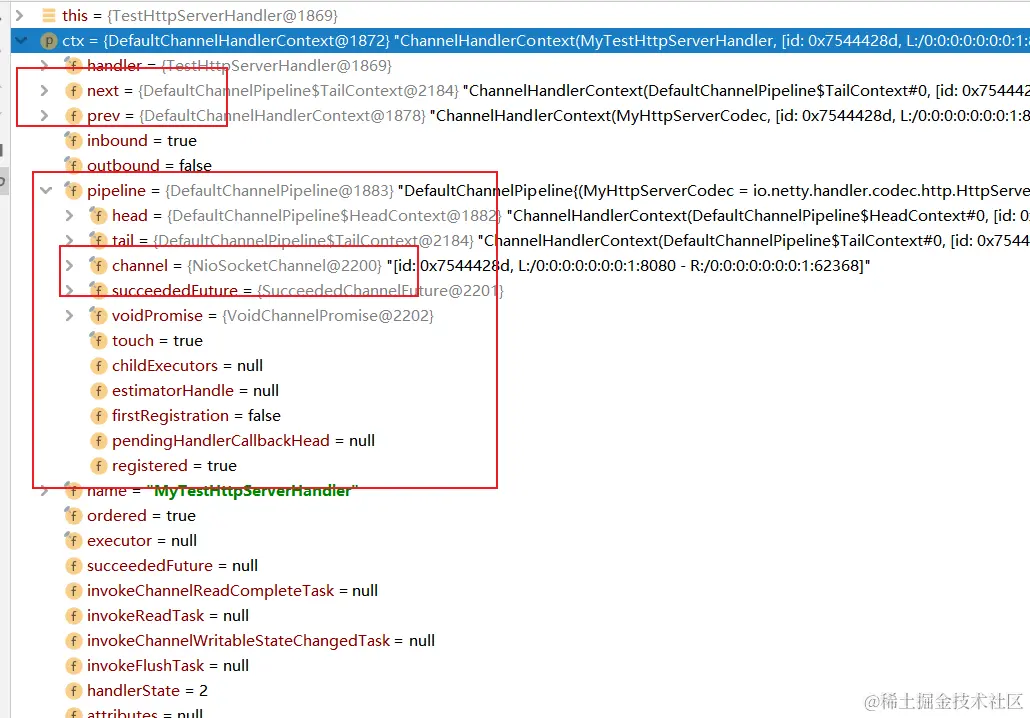Expand the next field node
This screenshot has height=718, width=1030.
pyautogui.click(x=44, y=91)
